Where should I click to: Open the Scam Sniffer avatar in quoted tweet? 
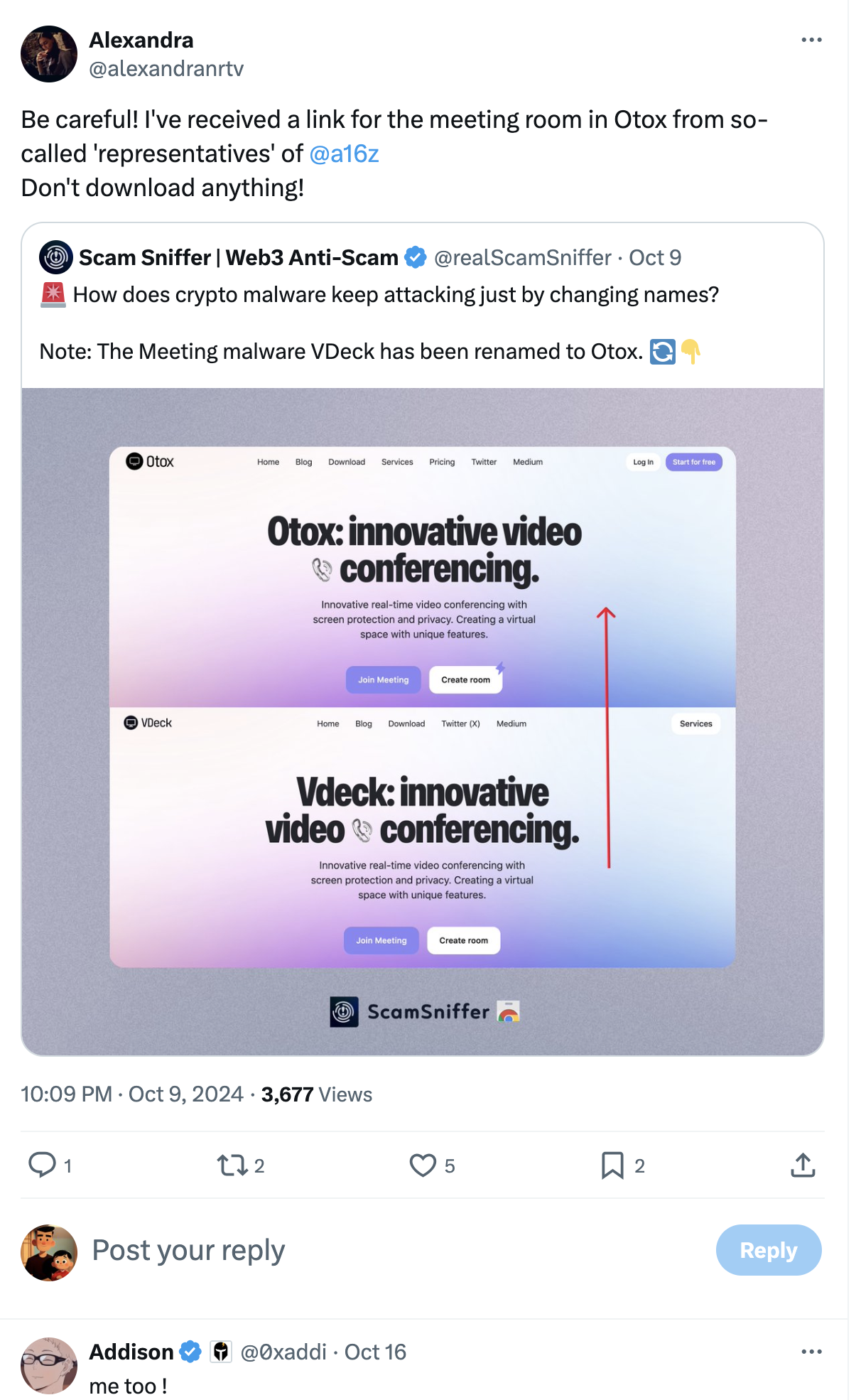tap(56, 257)
